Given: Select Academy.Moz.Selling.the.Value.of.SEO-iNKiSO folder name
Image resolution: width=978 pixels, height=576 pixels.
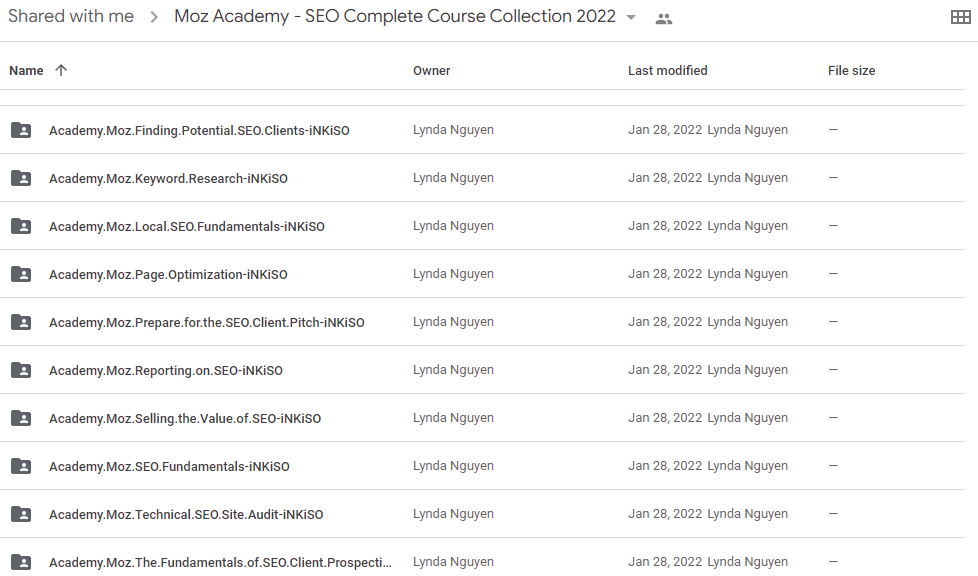Looking at the screenshot, I should (x=185, y=419).
